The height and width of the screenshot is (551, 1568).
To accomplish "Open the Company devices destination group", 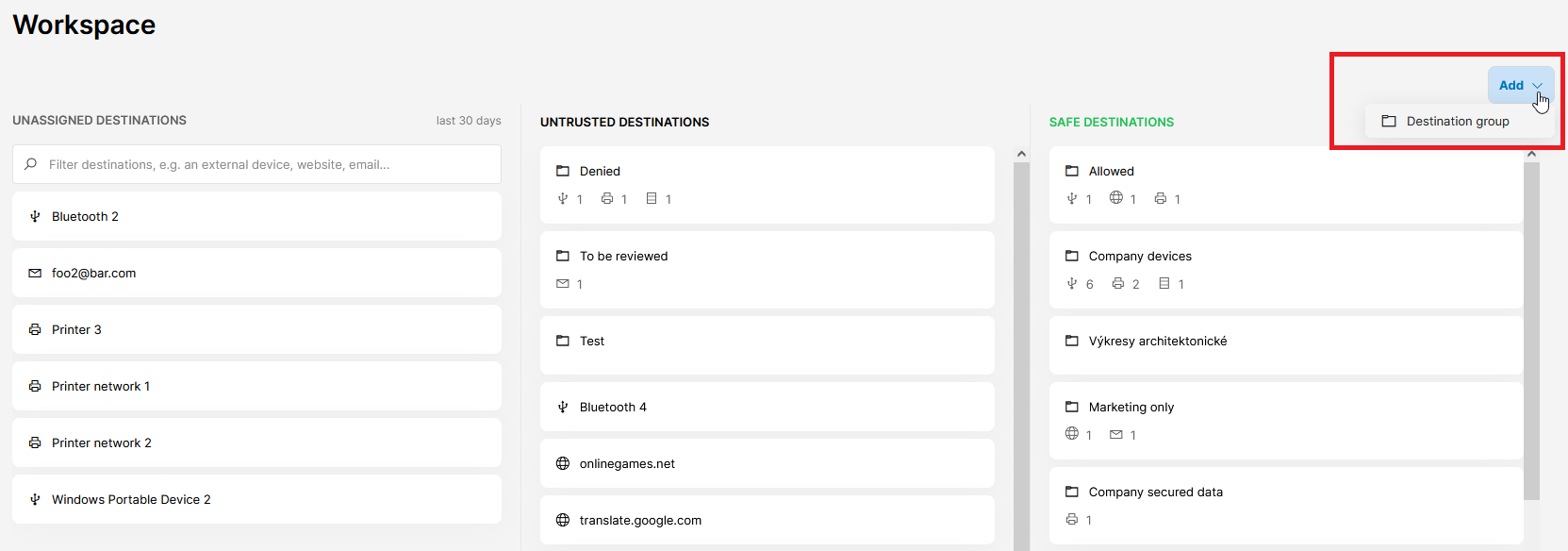I will point(1140,256).
